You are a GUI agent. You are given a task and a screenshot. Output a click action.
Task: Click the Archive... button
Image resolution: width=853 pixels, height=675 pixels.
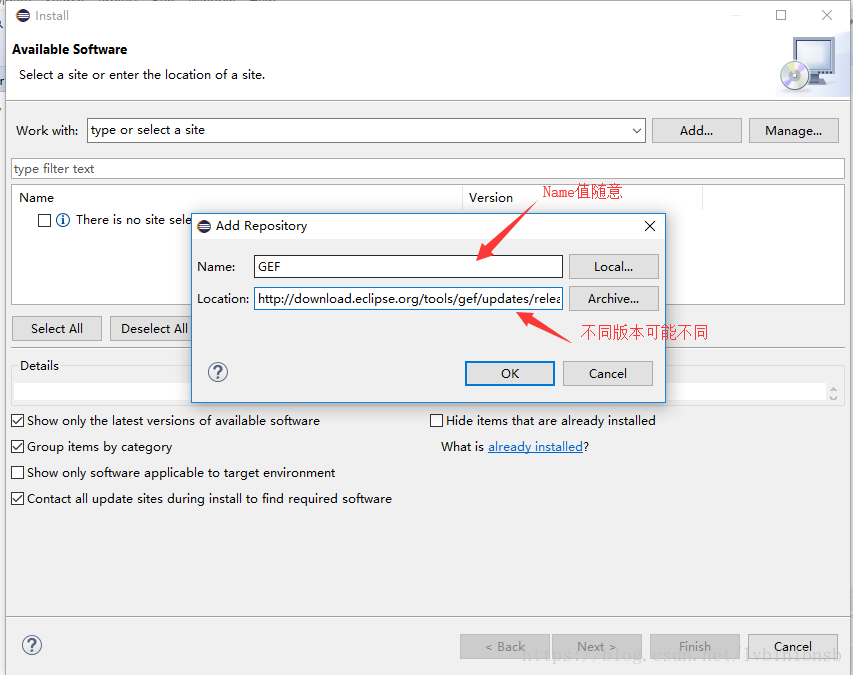point(614,299)
